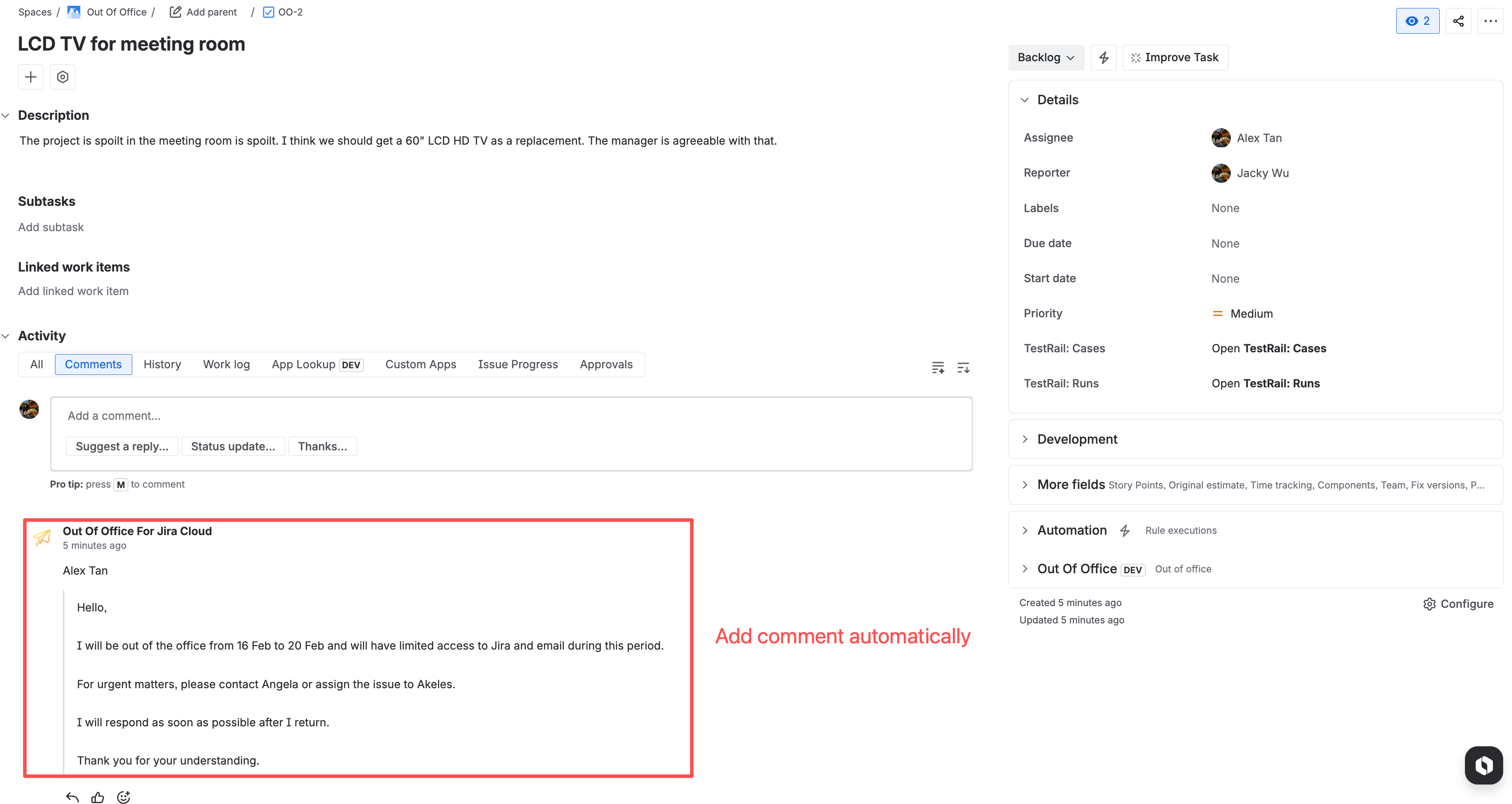Collapse the Description section chevron
The height and width of the screenshot is (804, 1512).
tap(6, 116)
